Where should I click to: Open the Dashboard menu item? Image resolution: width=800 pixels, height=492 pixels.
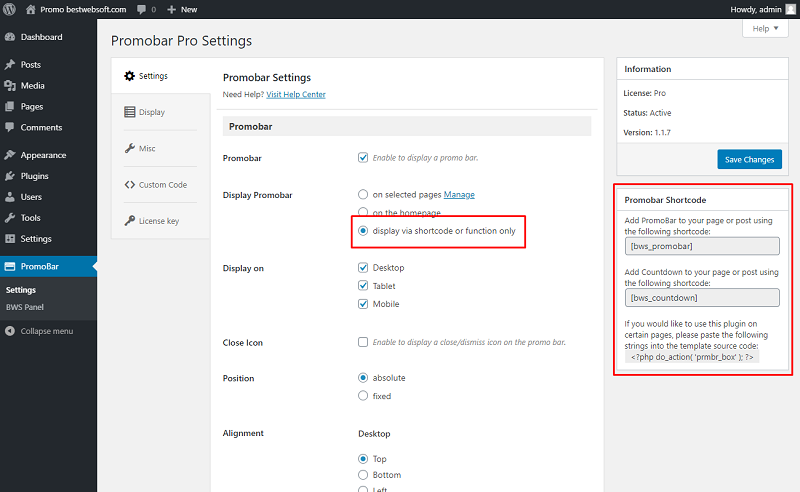click(x=41, y=37)
